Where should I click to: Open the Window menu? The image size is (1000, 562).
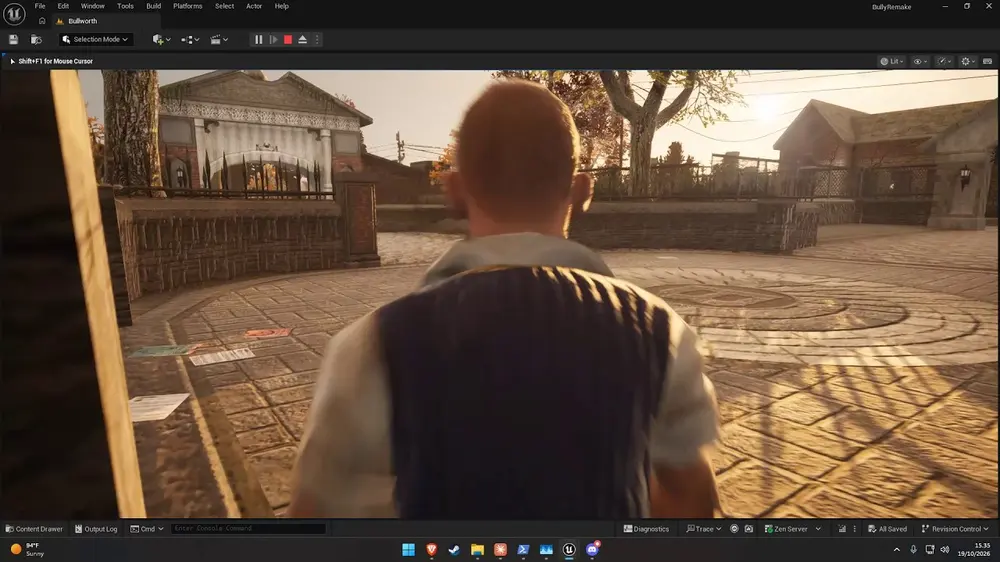[92, 6]
